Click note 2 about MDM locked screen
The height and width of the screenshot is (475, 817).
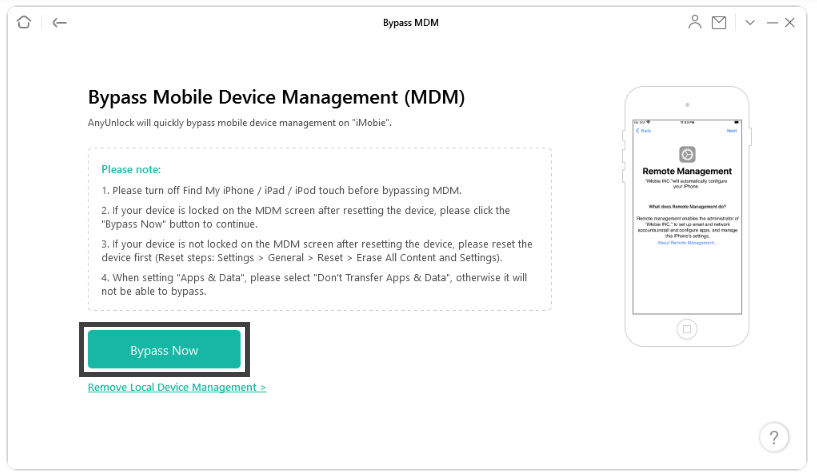point(305,217)
